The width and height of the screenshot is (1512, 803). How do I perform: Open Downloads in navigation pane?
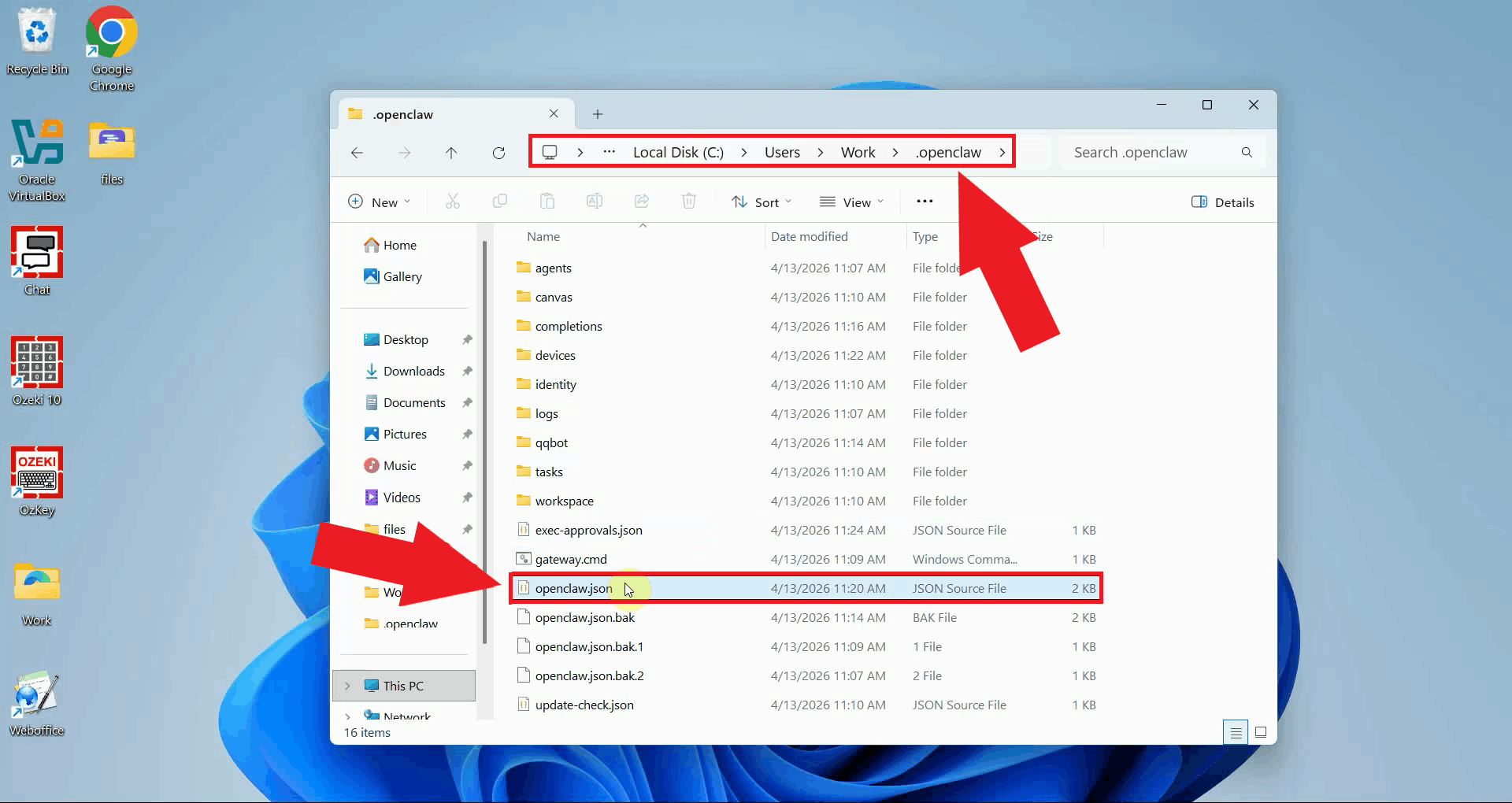pos(405,372)
